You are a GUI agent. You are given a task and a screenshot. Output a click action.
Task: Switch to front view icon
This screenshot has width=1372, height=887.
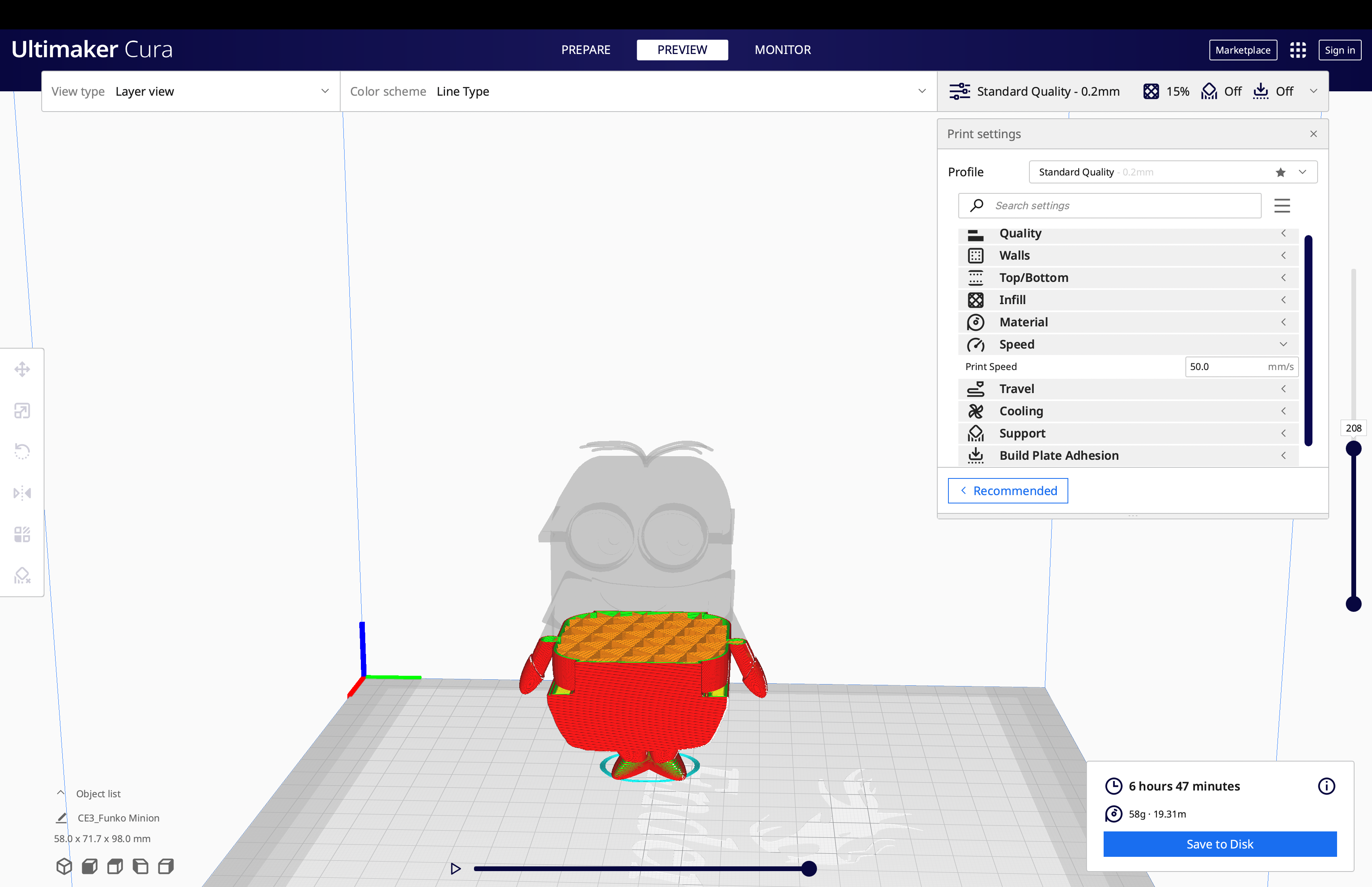coord(90,866)
